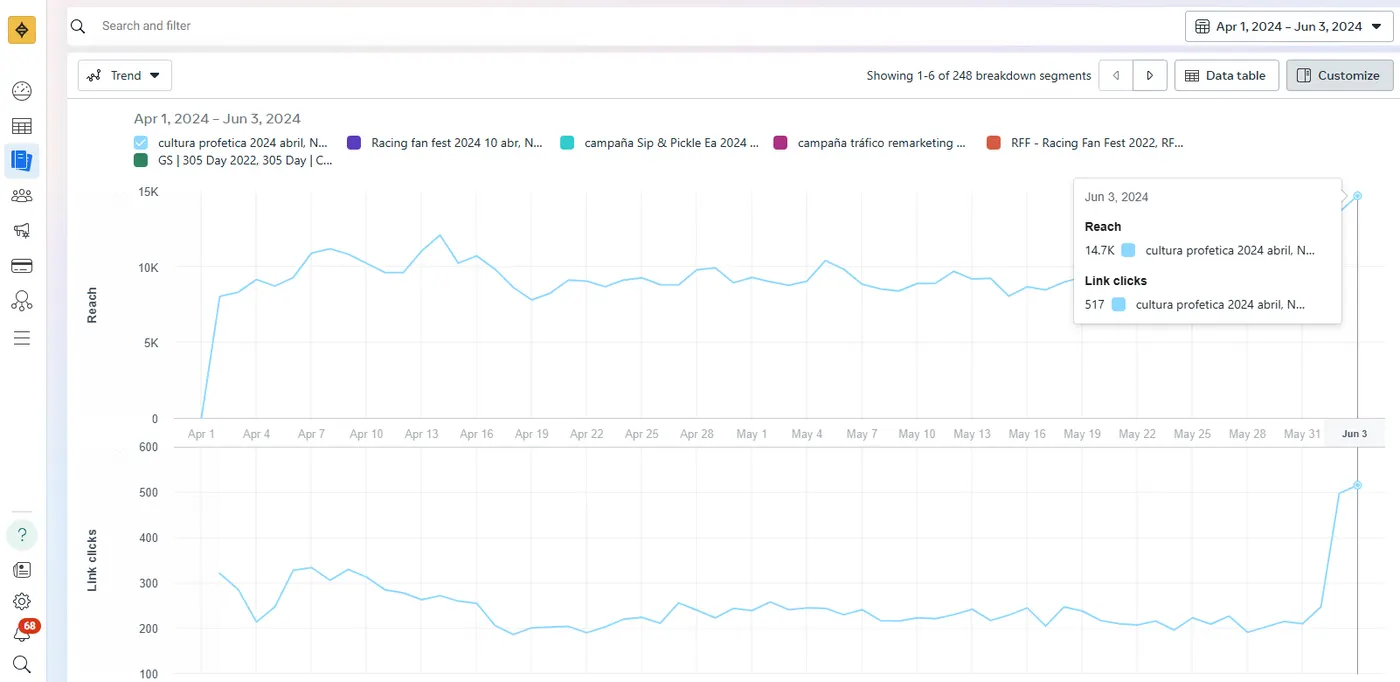Open the billing card icon

pyautogui.click(x=22, y=266)
